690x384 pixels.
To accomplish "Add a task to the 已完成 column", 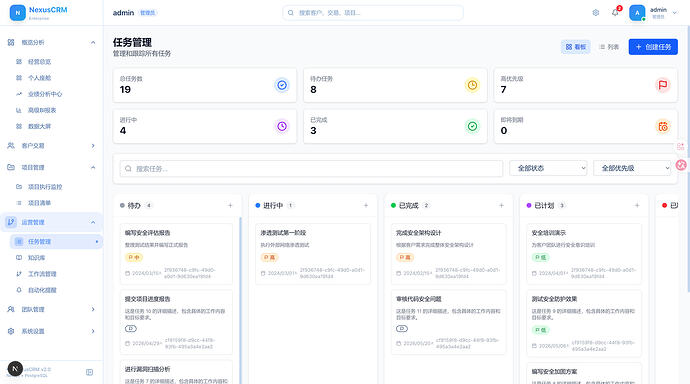I will tap(501, 205).
